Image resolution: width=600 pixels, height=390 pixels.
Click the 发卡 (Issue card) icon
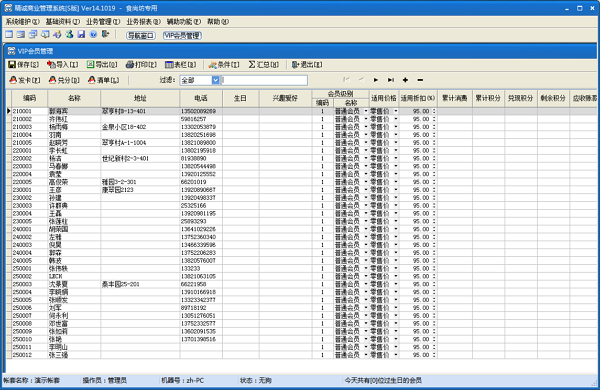point(13,80)
